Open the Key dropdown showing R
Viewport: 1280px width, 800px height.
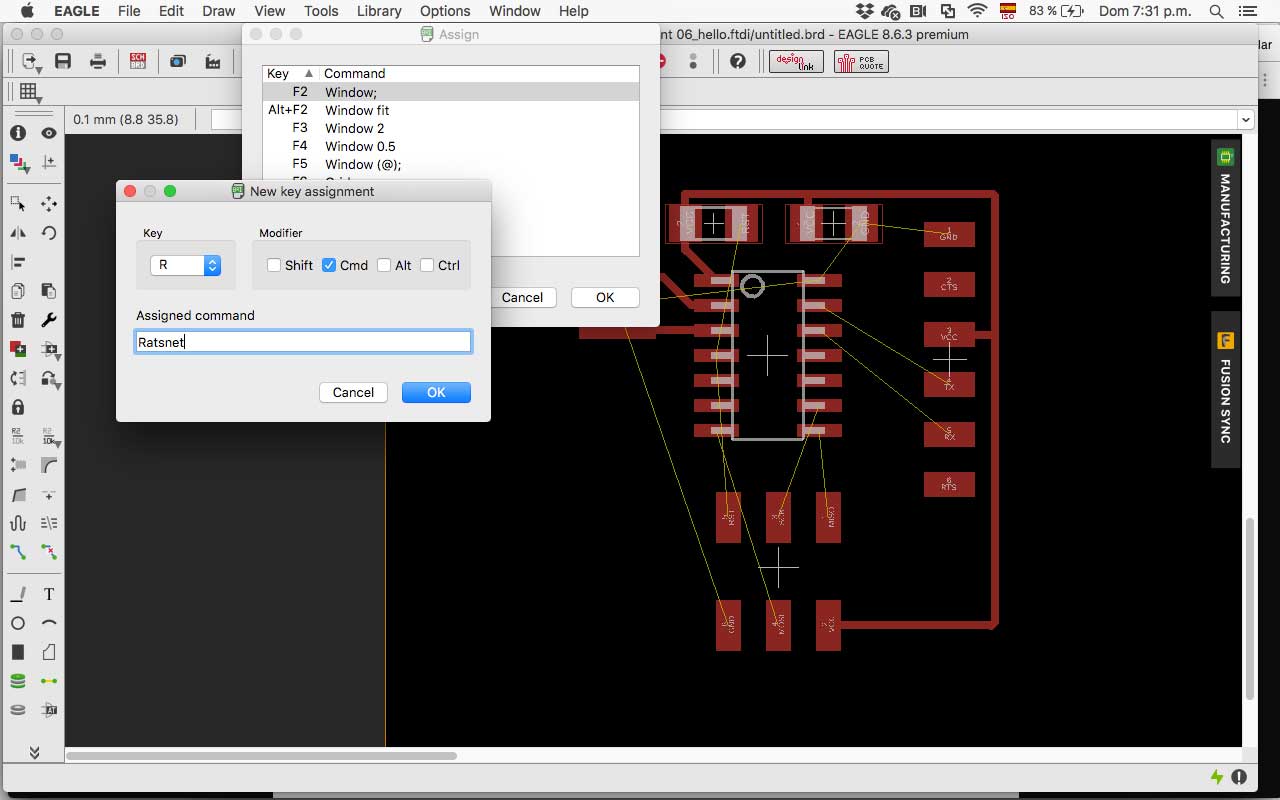(185, 265)
